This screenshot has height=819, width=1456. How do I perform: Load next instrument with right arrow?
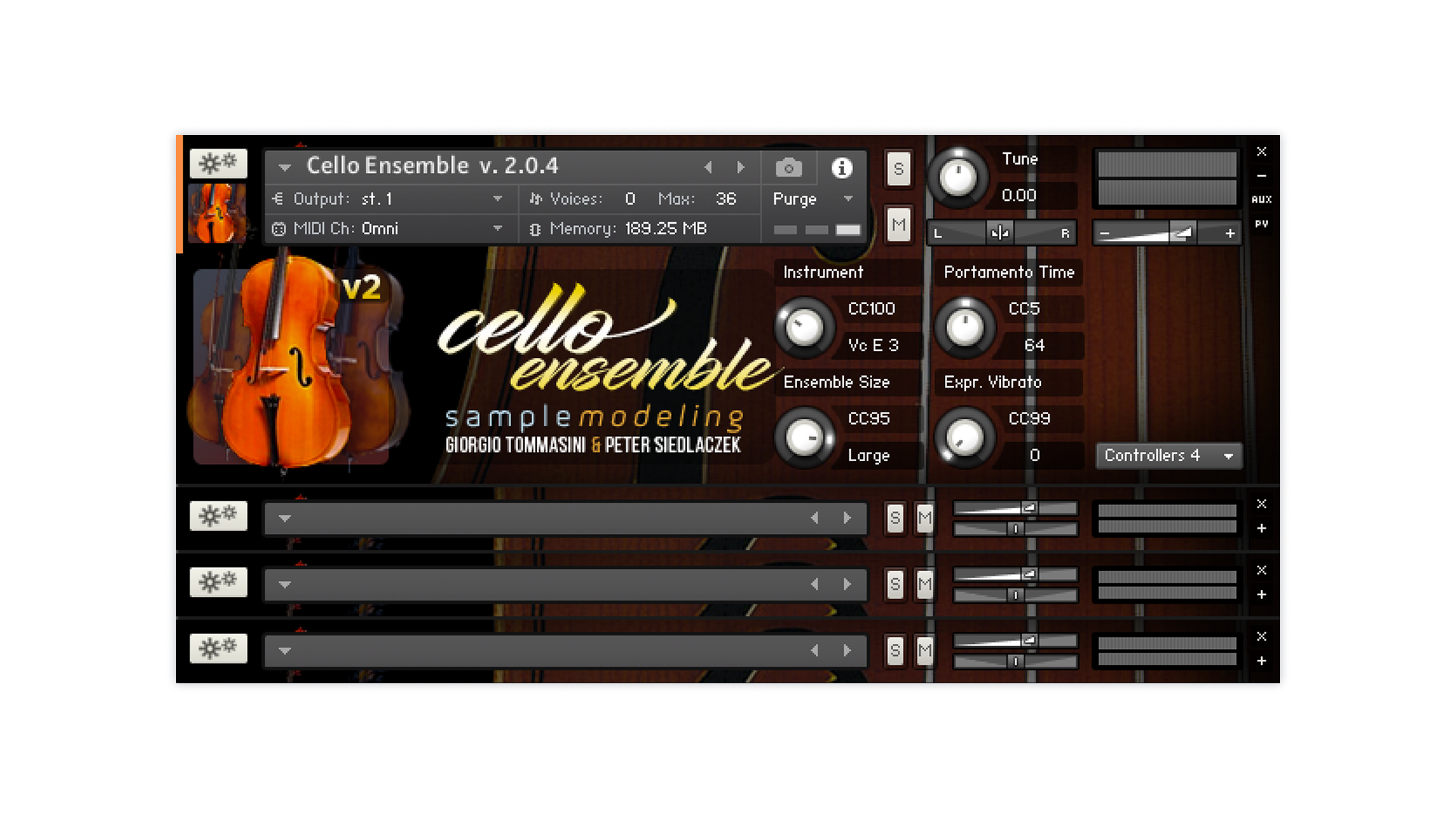pos(741,167)
